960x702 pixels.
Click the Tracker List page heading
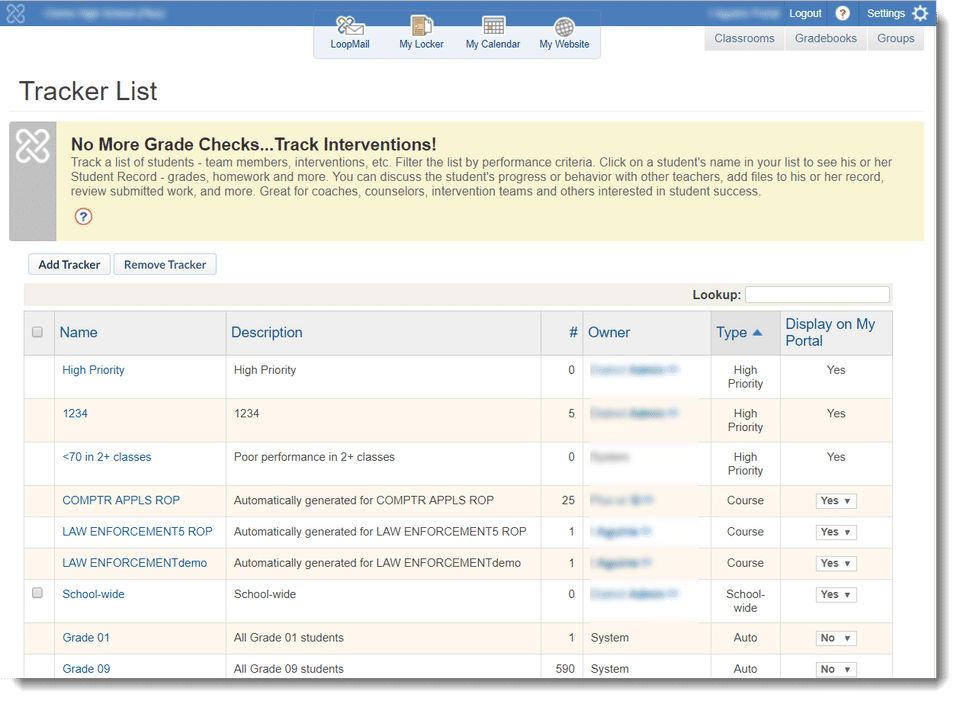(x=88, y=91)
